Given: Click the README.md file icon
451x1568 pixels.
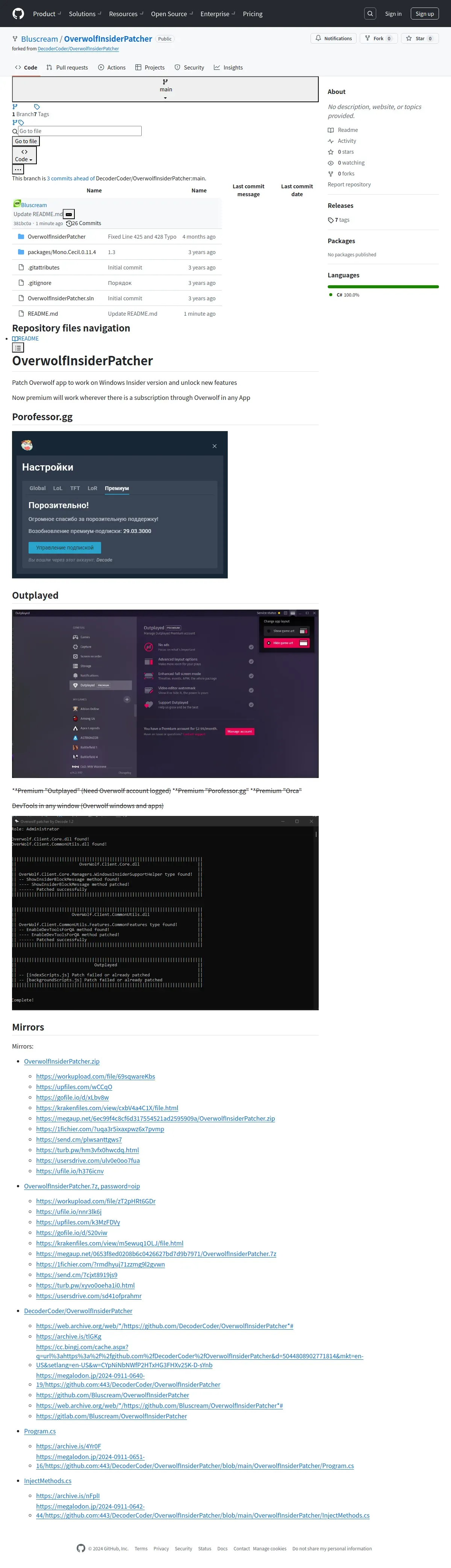Looking at the screenshot, I should pos(21,313).
